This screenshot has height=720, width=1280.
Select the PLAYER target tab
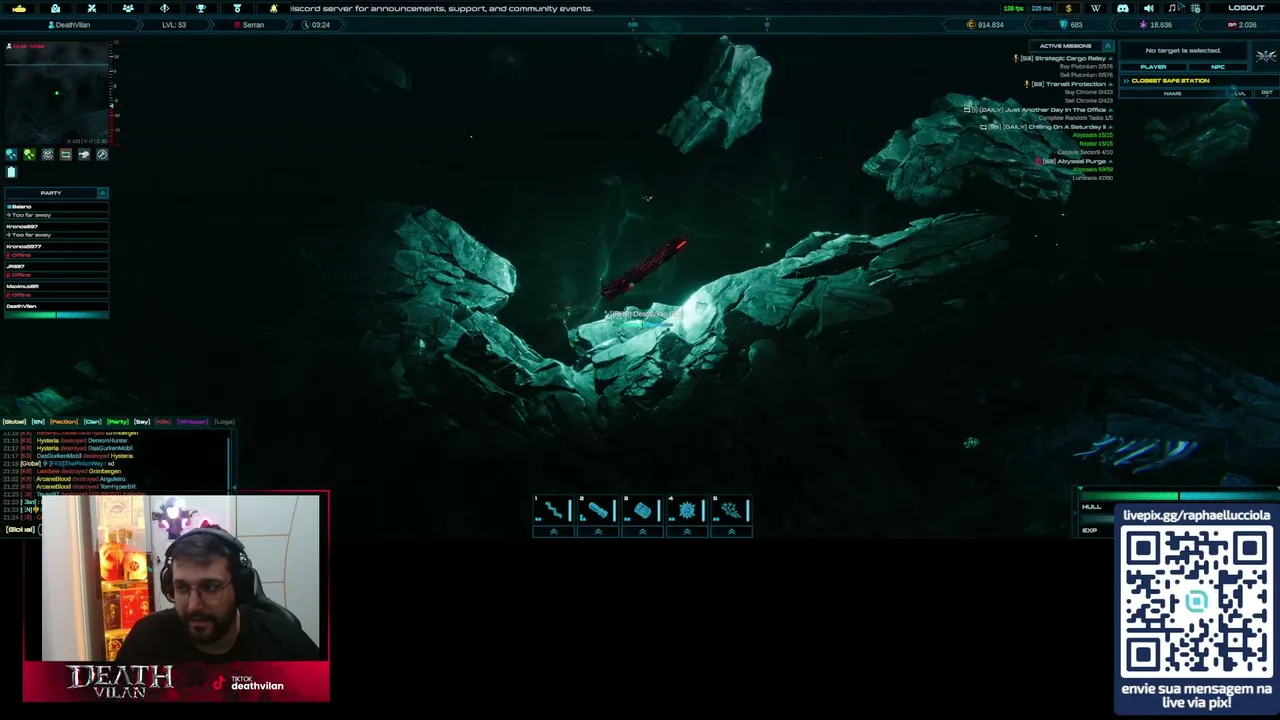(x=1153, y=67)
